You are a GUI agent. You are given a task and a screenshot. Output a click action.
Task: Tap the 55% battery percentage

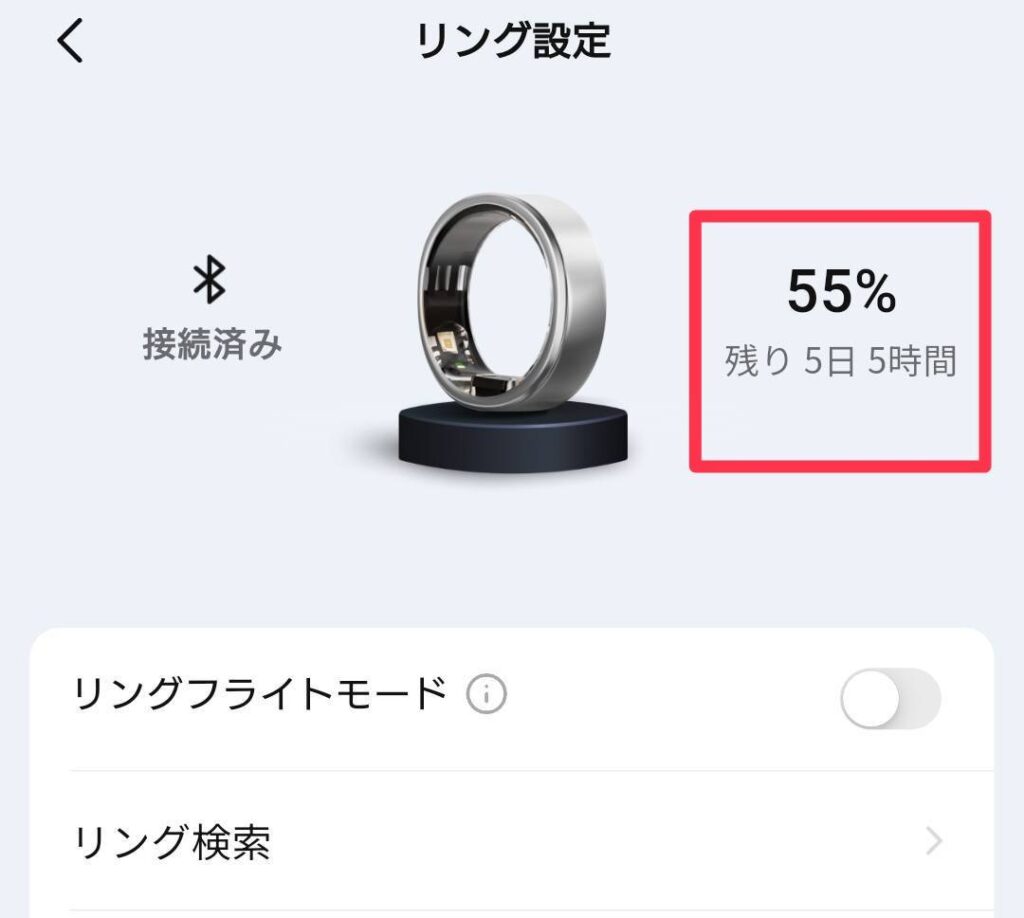tap(840, 292)
